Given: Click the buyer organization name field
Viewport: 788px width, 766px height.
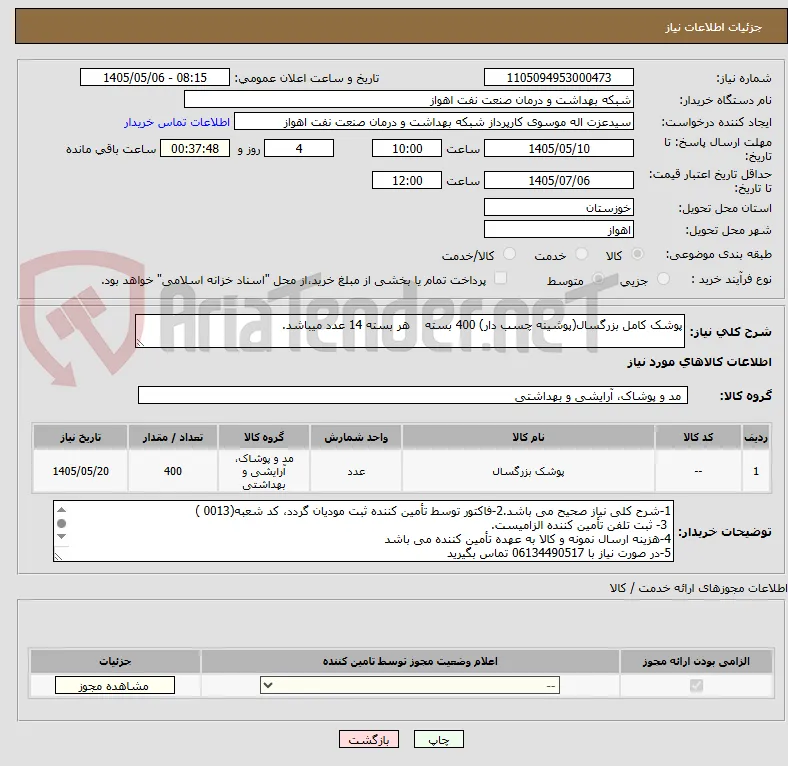Looking at the screenshot, I should click(409, 100).
